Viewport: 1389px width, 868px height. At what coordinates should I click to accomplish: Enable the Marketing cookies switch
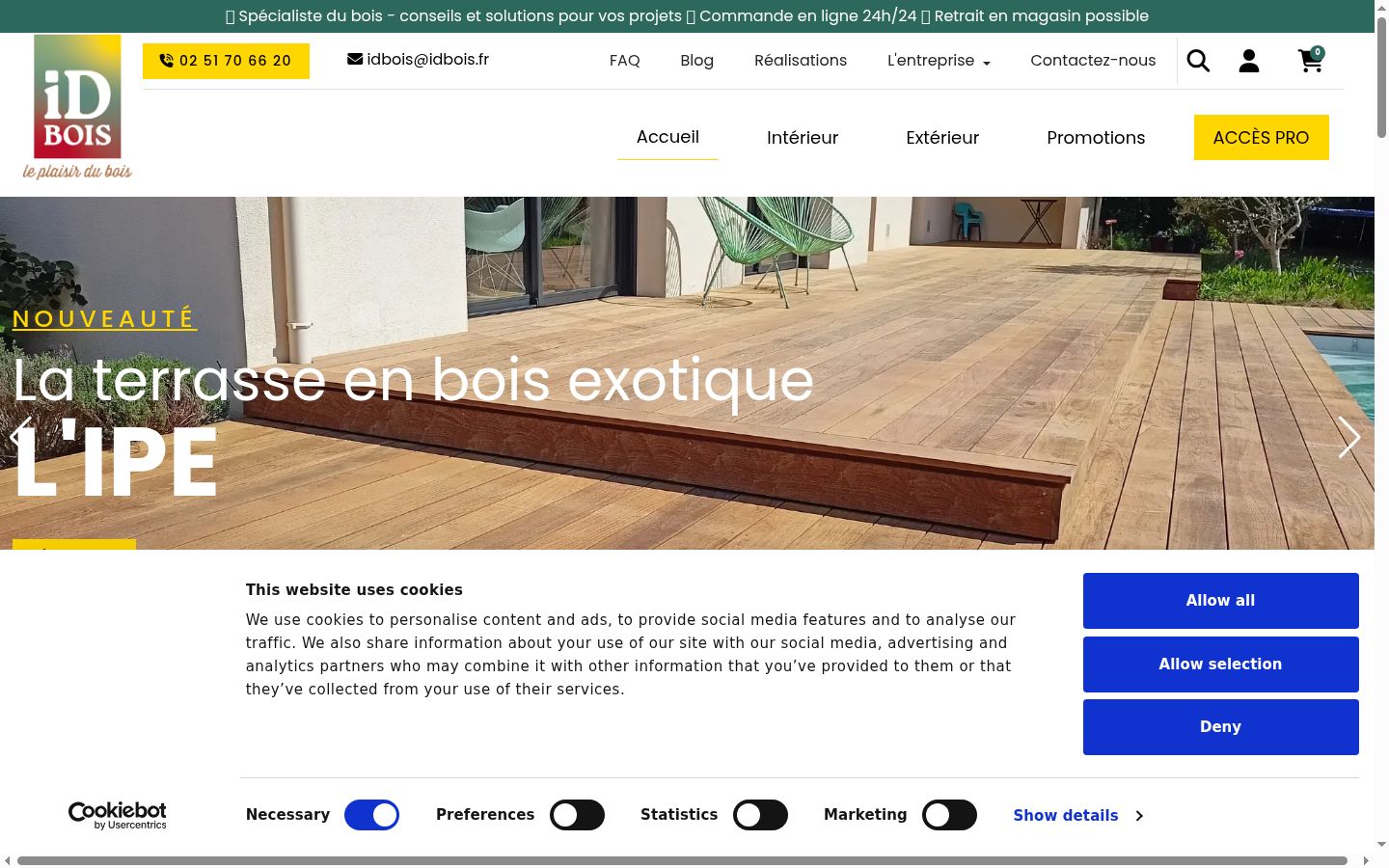pos(949,815)
